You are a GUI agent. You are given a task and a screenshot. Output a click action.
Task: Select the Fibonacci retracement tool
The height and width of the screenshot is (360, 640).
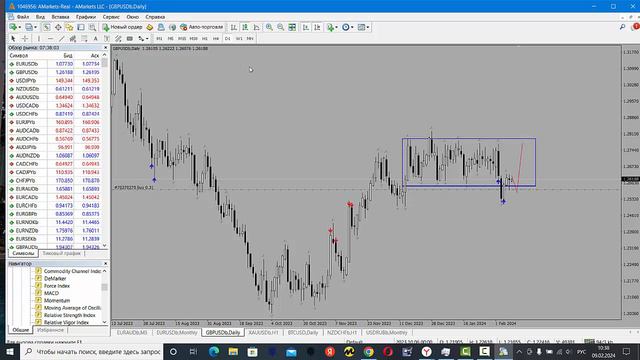tap(84, 38)
